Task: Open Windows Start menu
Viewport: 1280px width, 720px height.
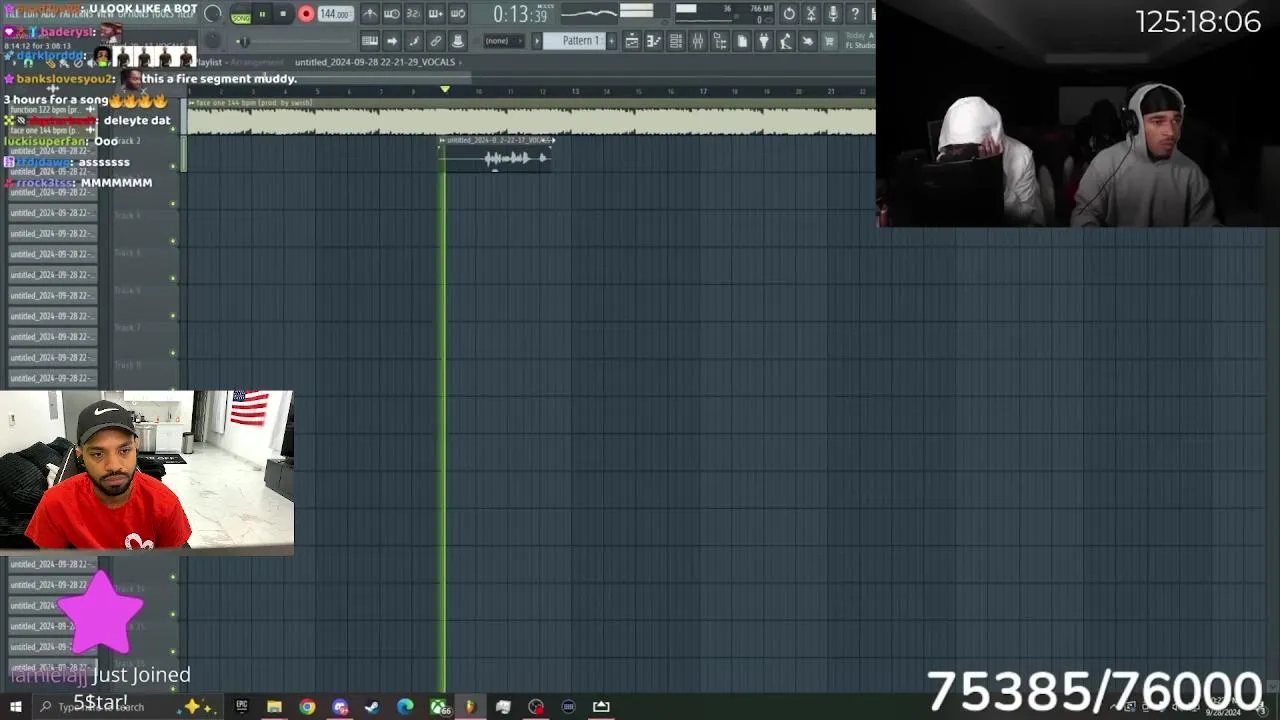Action: [x=15, y=707]
